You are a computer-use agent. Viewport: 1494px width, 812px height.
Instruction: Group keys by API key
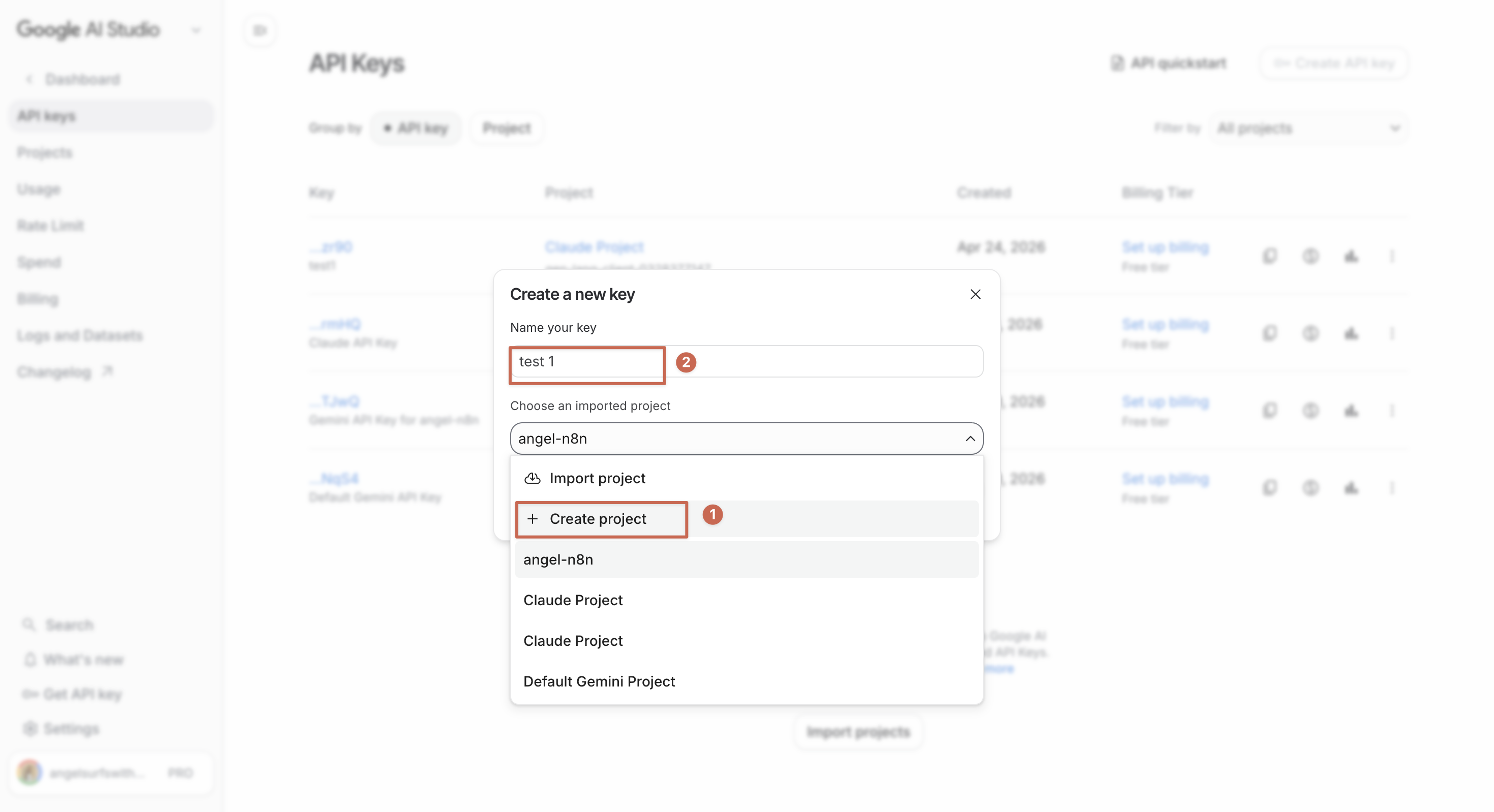(416, 128)
